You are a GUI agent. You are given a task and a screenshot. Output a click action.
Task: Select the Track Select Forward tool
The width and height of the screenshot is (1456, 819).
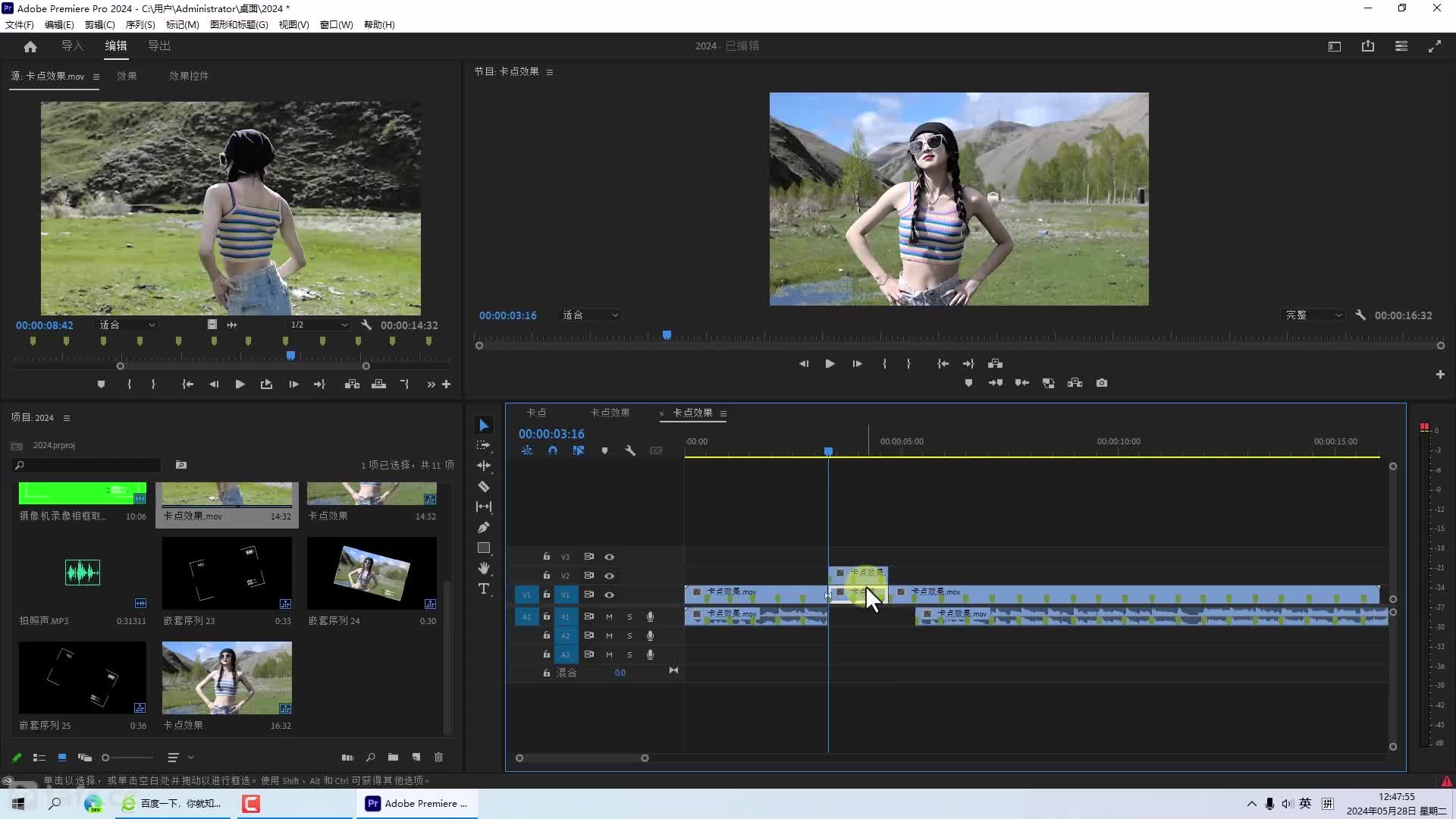click(484, 445)
